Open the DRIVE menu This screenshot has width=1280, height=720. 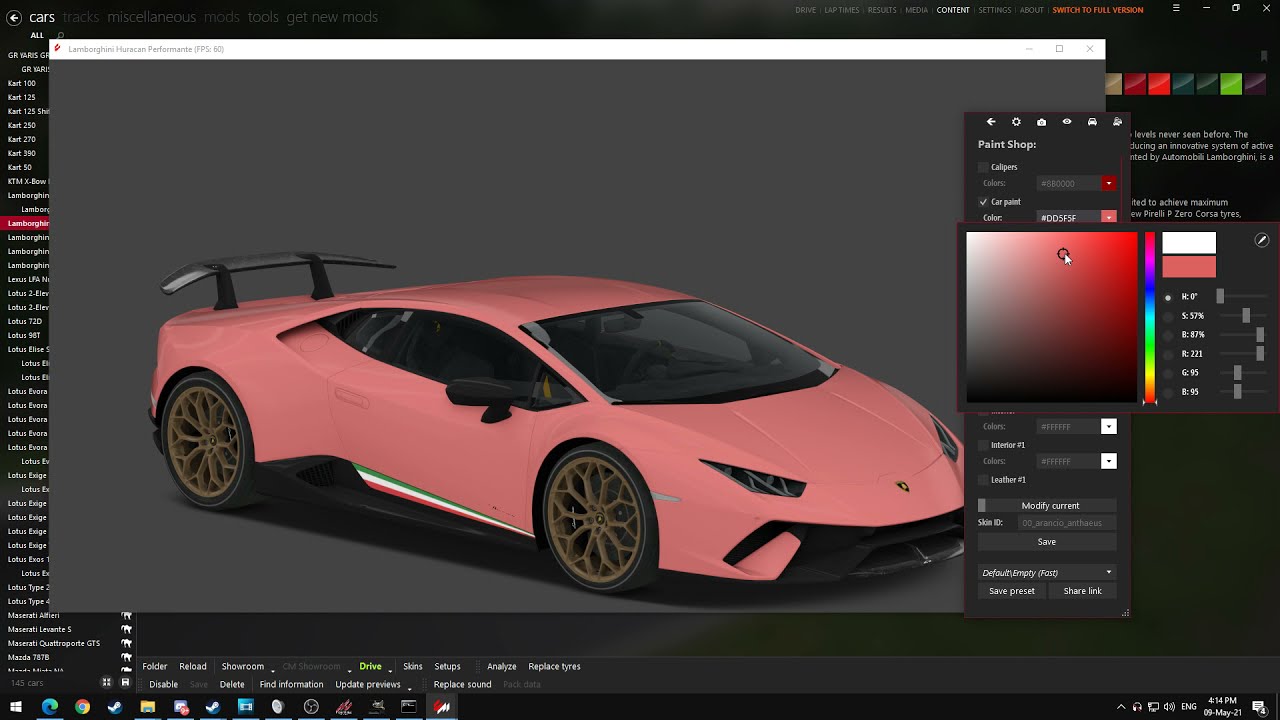(x=805, y=10)
